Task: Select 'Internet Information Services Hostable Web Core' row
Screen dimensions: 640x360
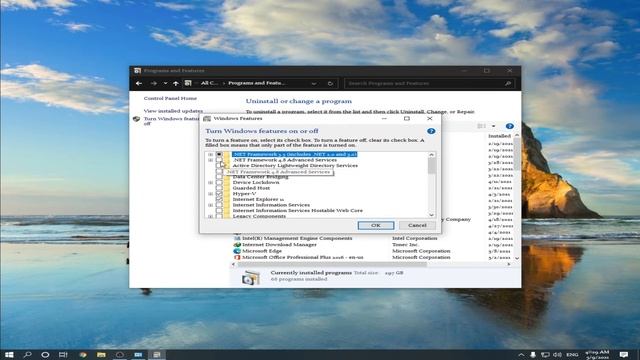Action: [298, 211]
